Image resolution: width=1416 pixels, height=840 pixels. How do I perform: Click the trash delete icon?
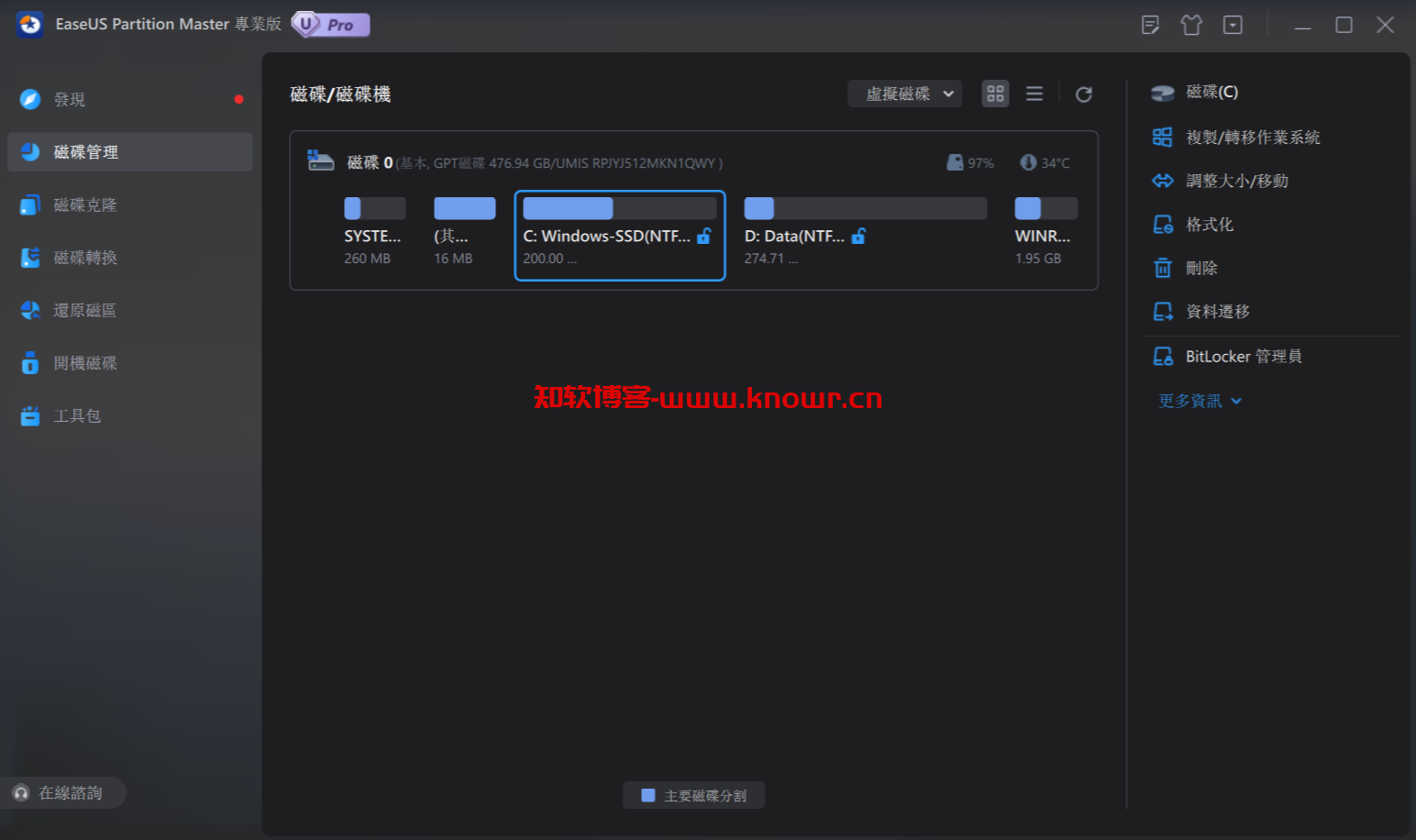click(x=1163, y=268)
